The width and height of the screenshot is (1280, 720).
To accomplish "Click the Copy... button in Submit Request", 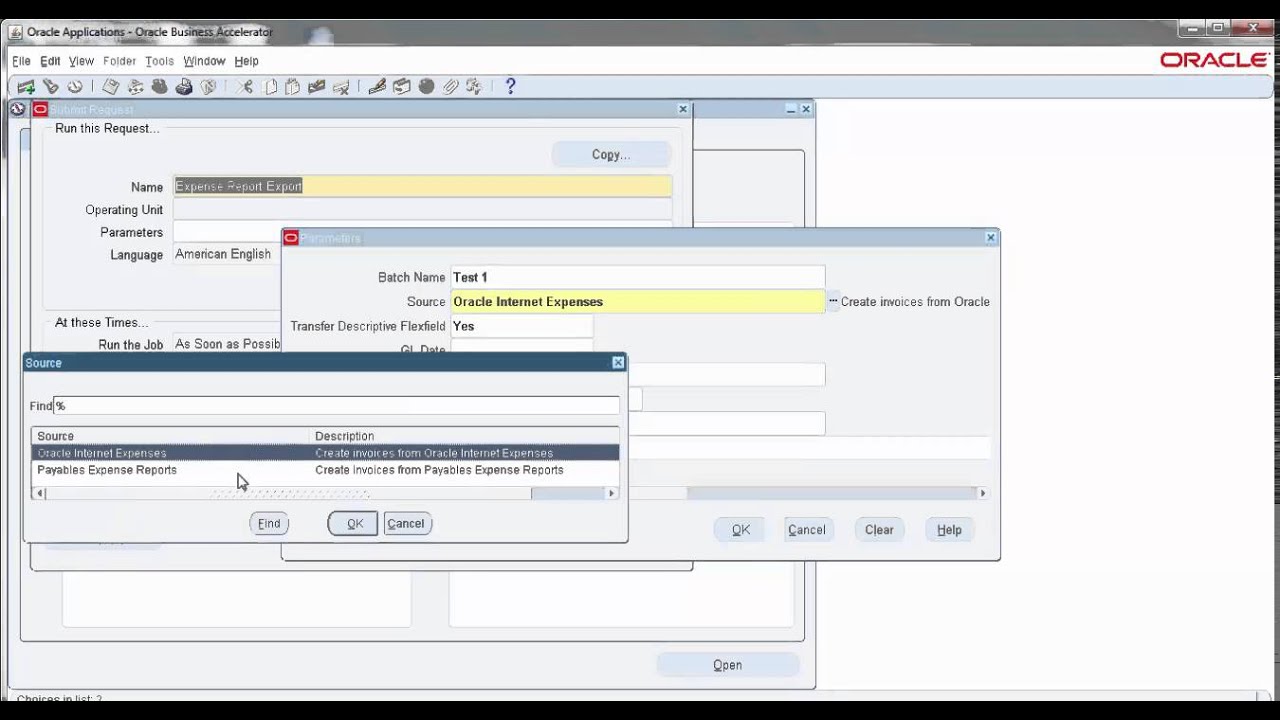I will tap(611, 154).
